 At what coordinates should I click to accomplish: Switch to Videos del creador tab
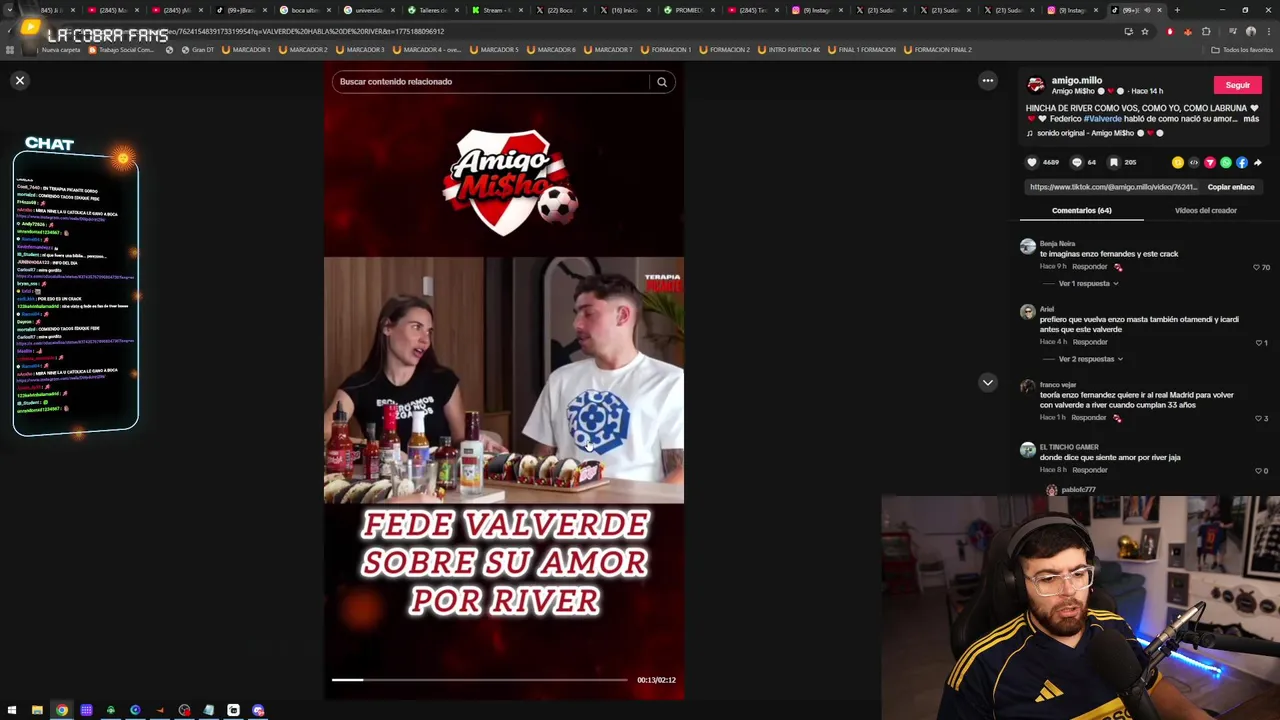(1205, 211)
